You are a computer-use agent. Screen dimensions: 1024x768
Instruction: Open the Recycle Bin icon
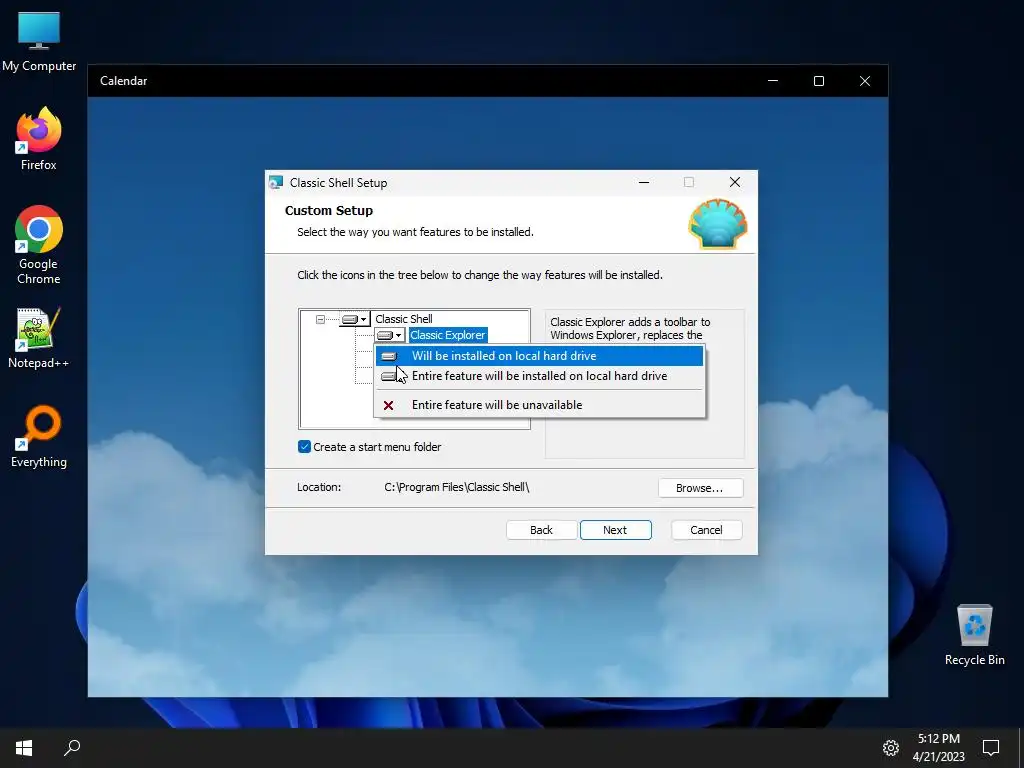pyautogui.click(x=974, y=635)
